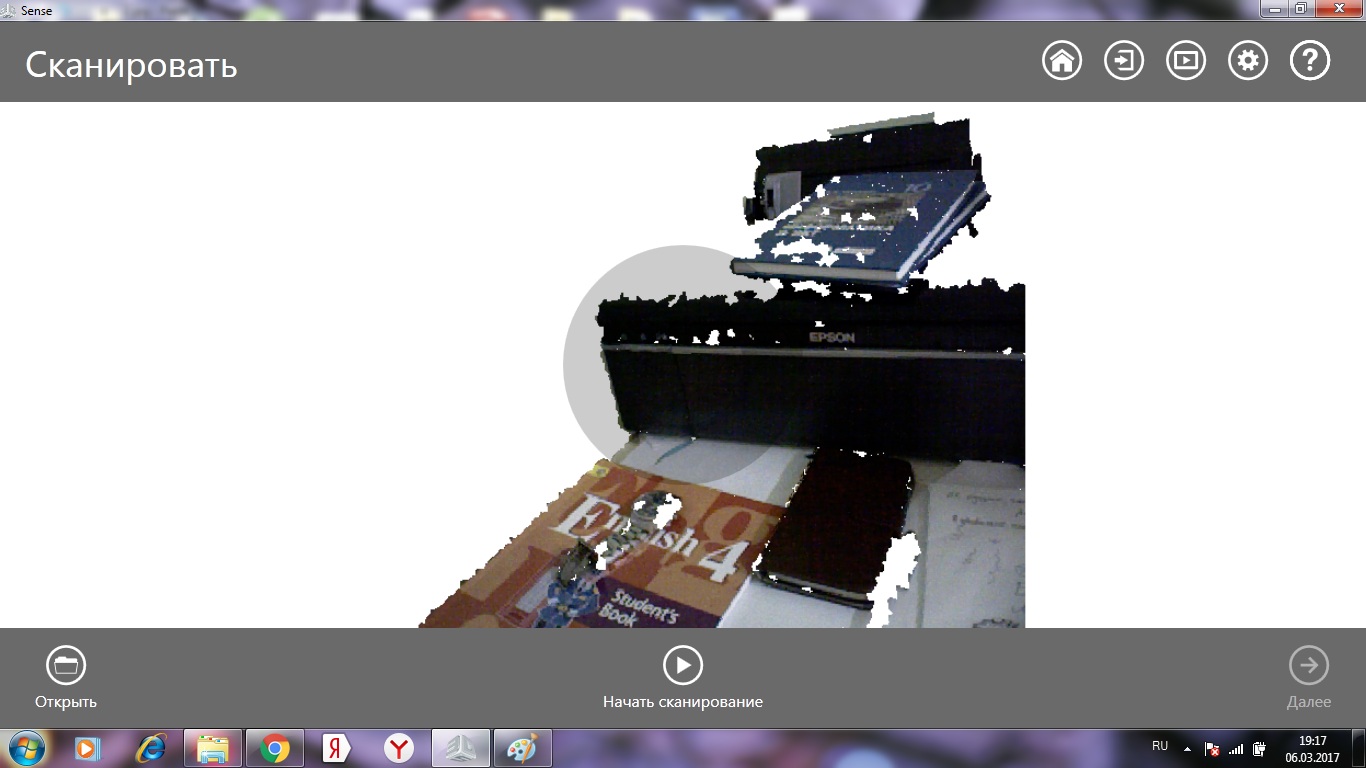Click the Открыть folder icon
Screen dimensions: 1366x768
[x=66, y=665]
